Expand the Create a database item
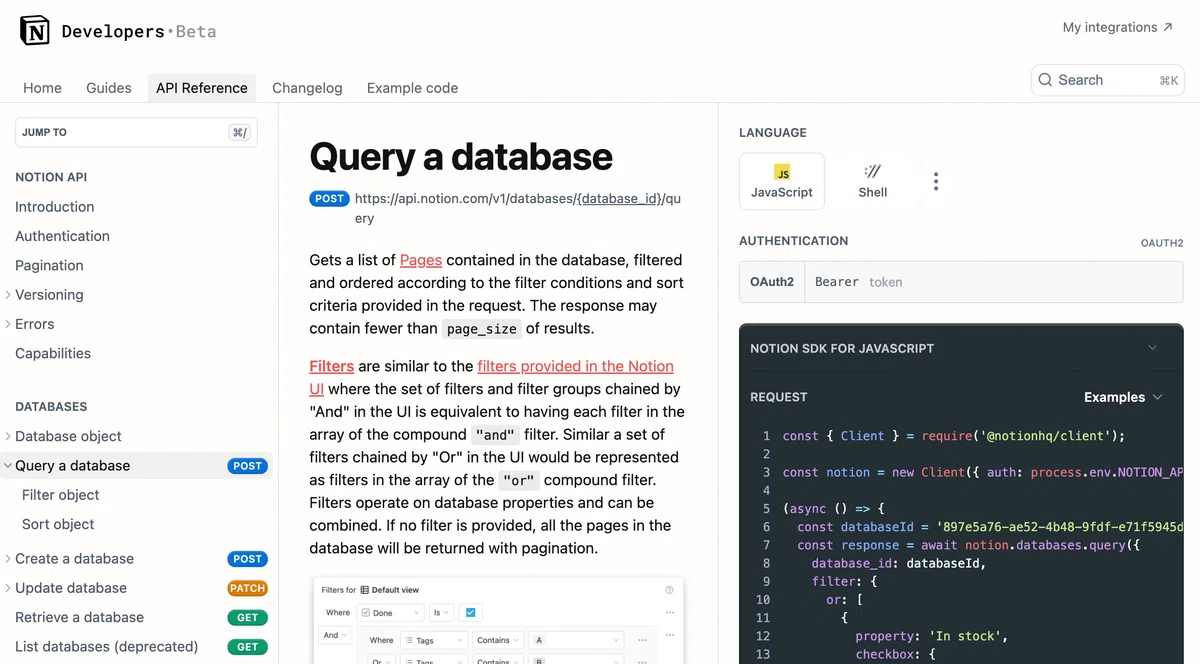This screenshot has width=1200, height=664. 8,559
